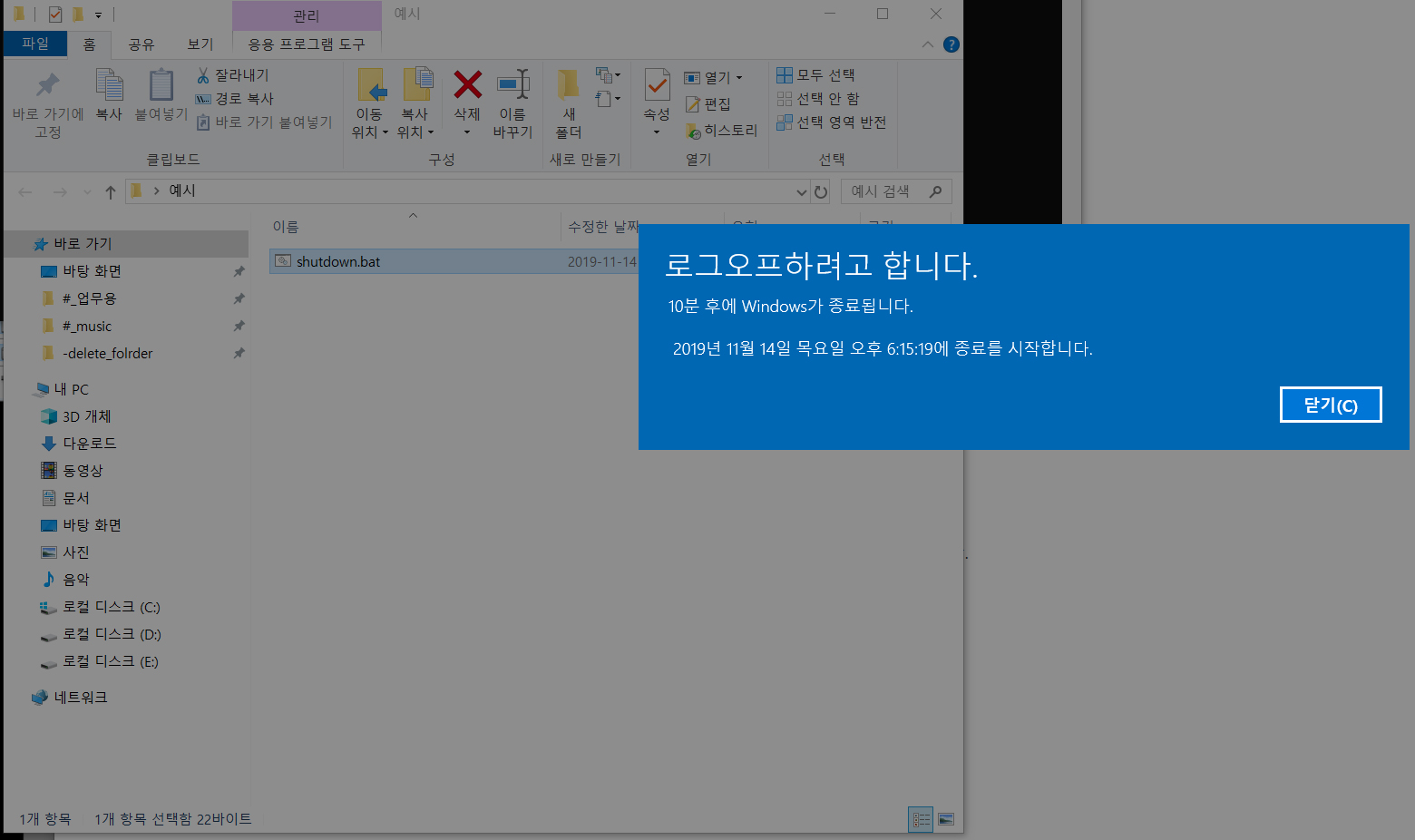The image size is (1415, 840).
Task: Click the Back navigation arrow
Action: coord(25,191)
